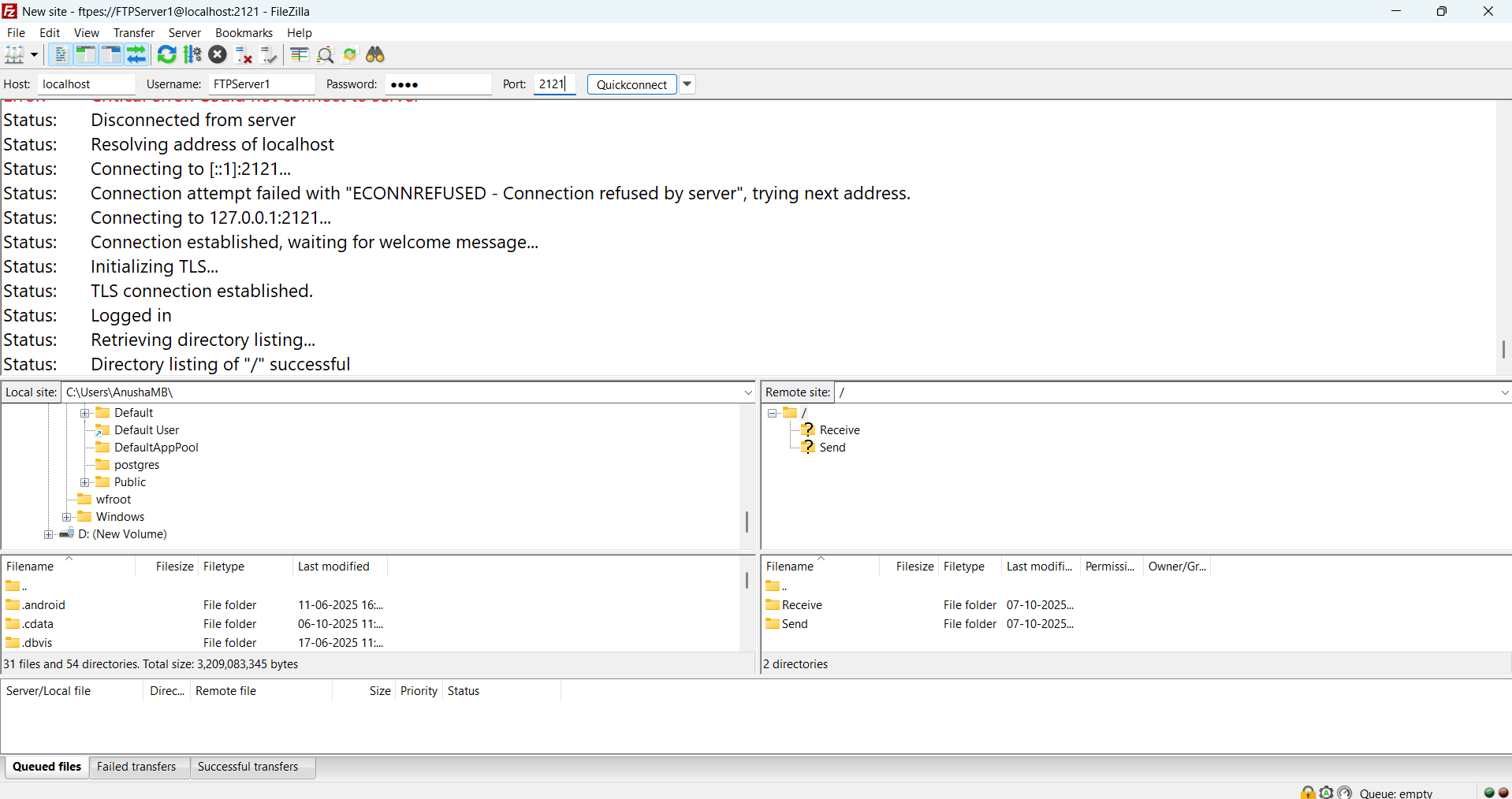Image resolution: width=1512 pixels, height=799 pixels.
Task: Sort local files by Last modified column
Action: click(333, 567)
